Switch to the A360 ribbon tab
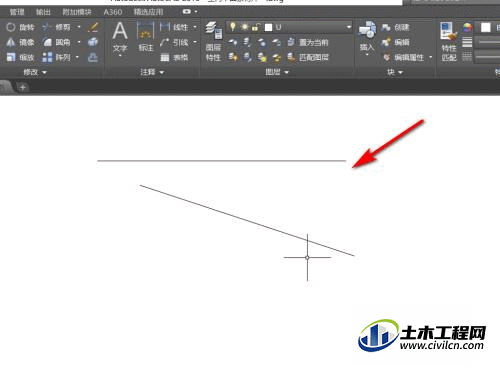The image size is (500, 375). click(x=113, y=12)
